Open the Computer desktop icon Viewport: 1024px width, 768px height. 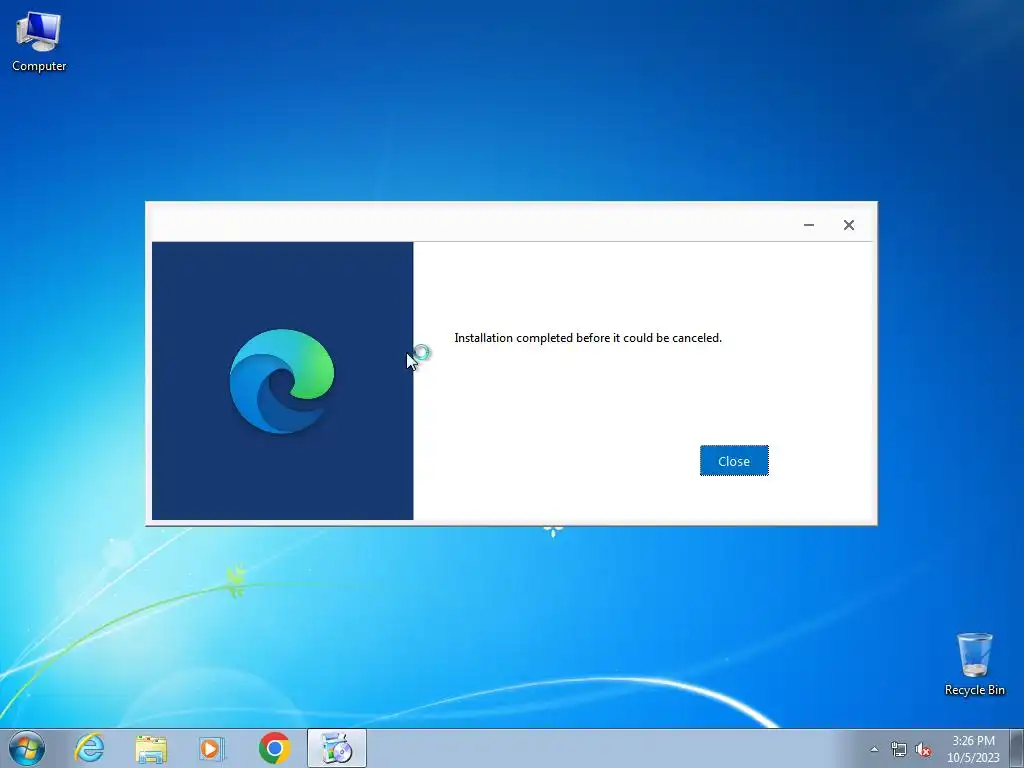point(39,42)
